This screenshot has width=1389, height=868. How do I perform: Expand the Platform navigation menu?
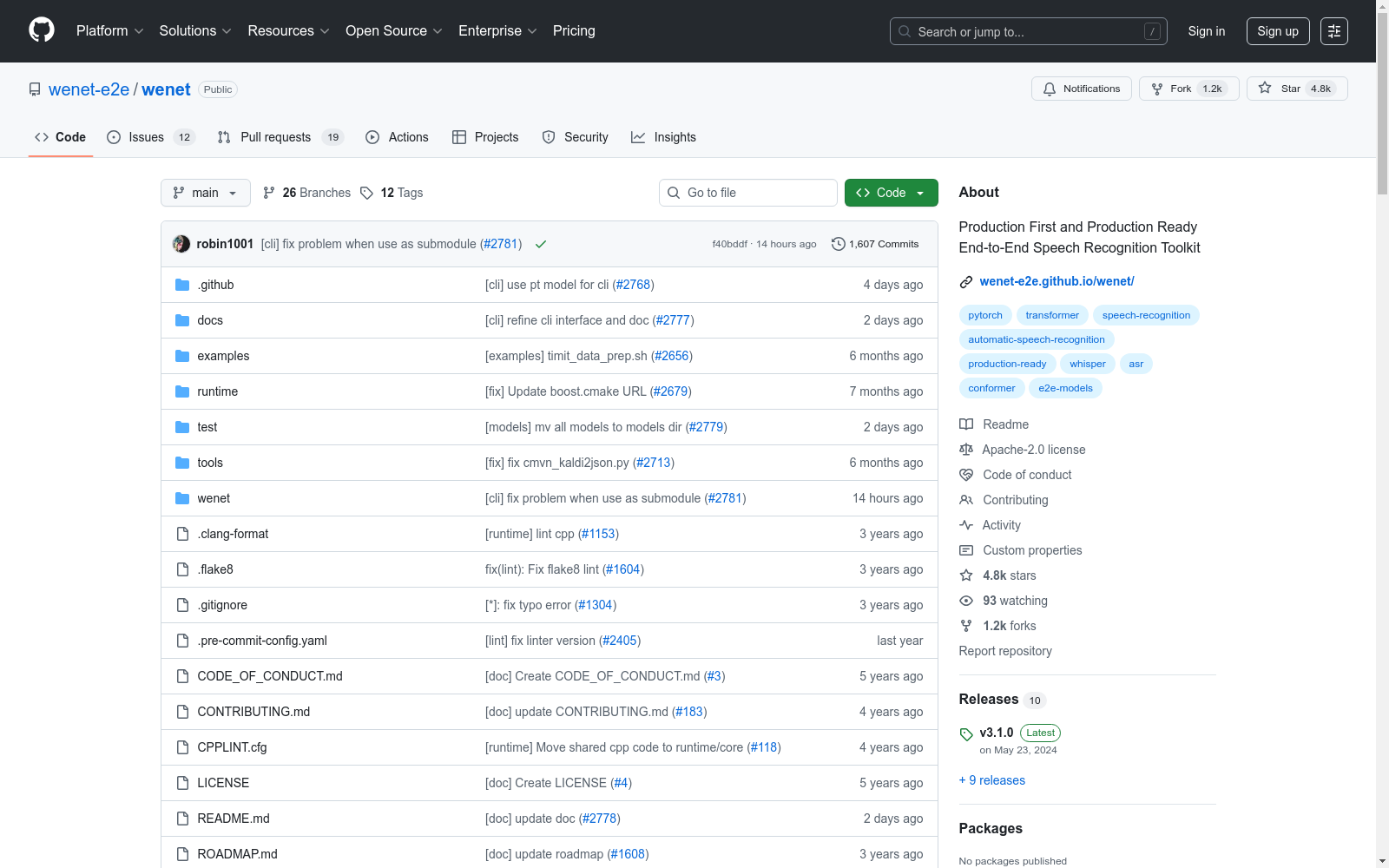tap(109, 31)
